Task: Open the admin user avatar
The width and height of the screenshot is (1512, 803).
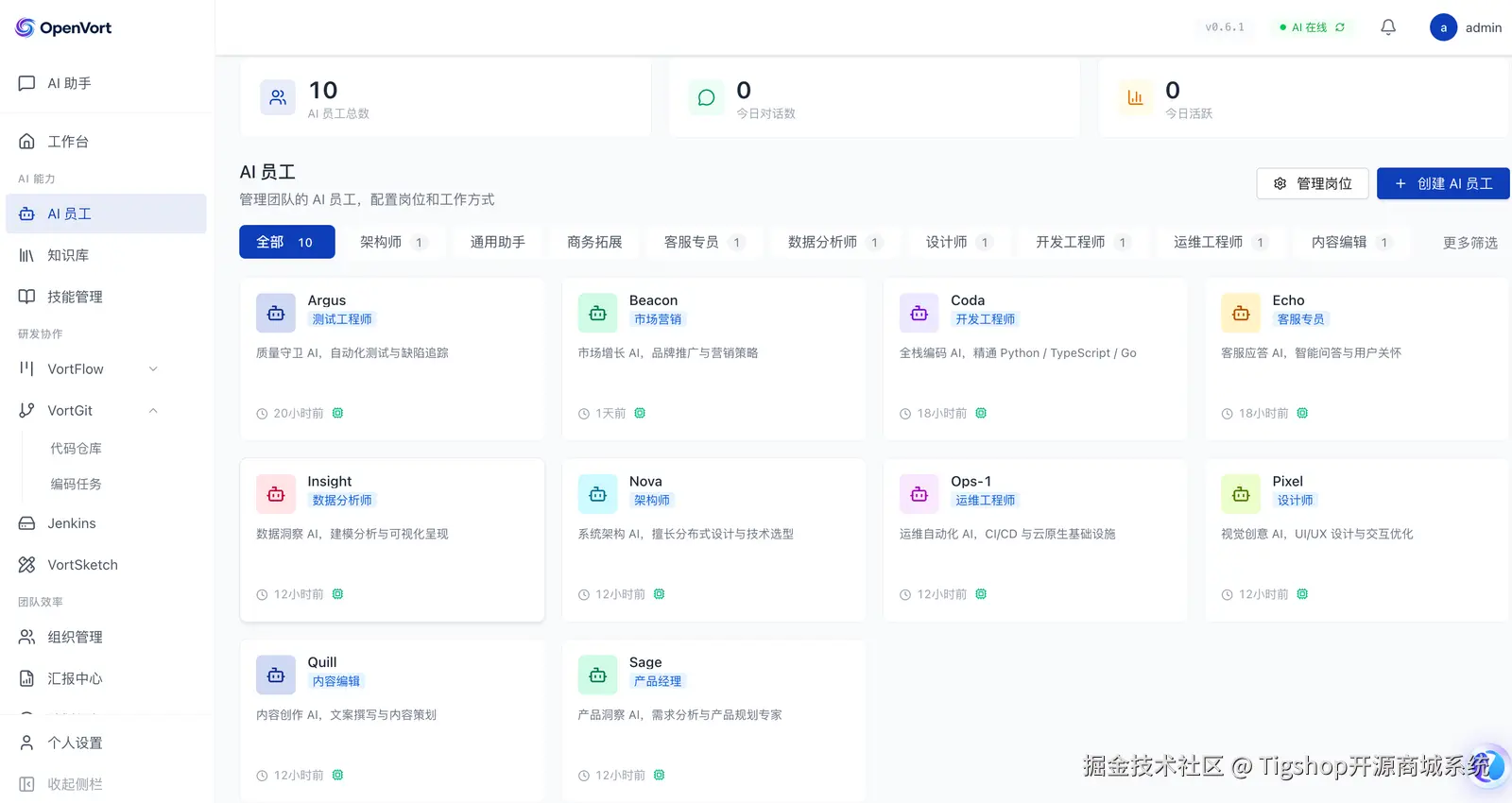Action: coord(1443,27)
